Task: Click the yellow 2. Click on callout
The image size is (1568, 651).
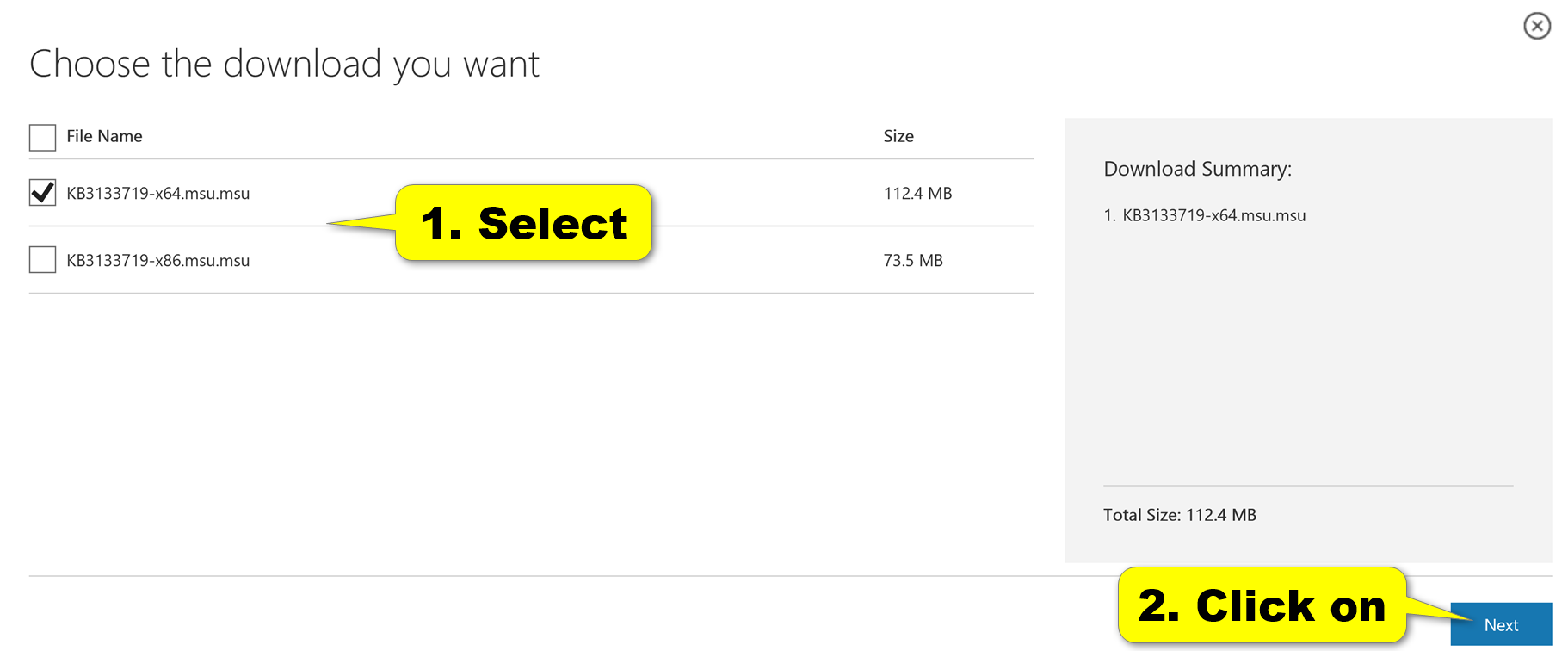Action: pyautogui.click(x=1262, y=605)
